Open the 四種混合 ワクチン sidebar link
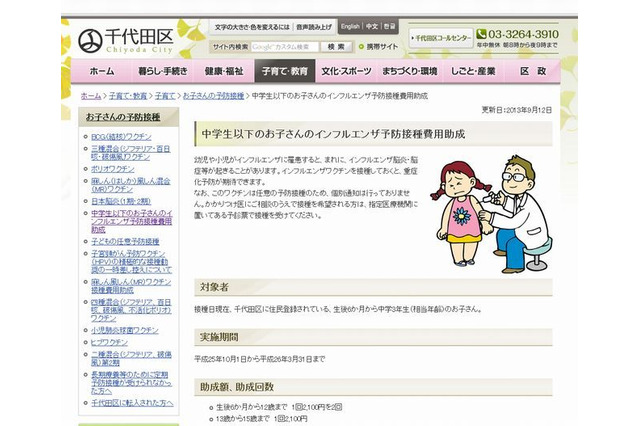Screen dimensions: 640x426 pyautogui.click(x=131, y=310)
